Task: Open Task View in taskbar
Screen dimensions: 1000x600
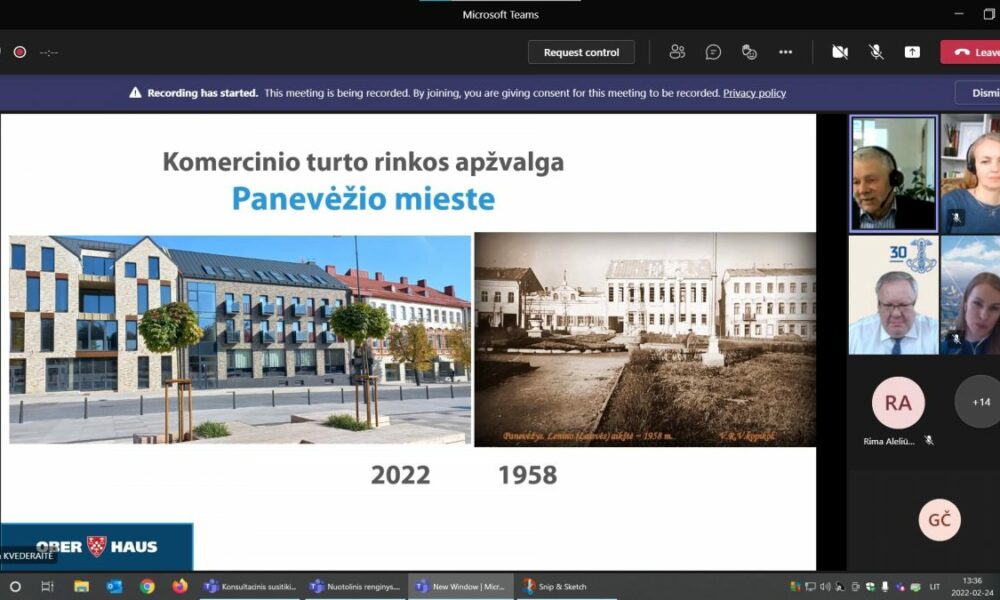Action: click(47, 587)
